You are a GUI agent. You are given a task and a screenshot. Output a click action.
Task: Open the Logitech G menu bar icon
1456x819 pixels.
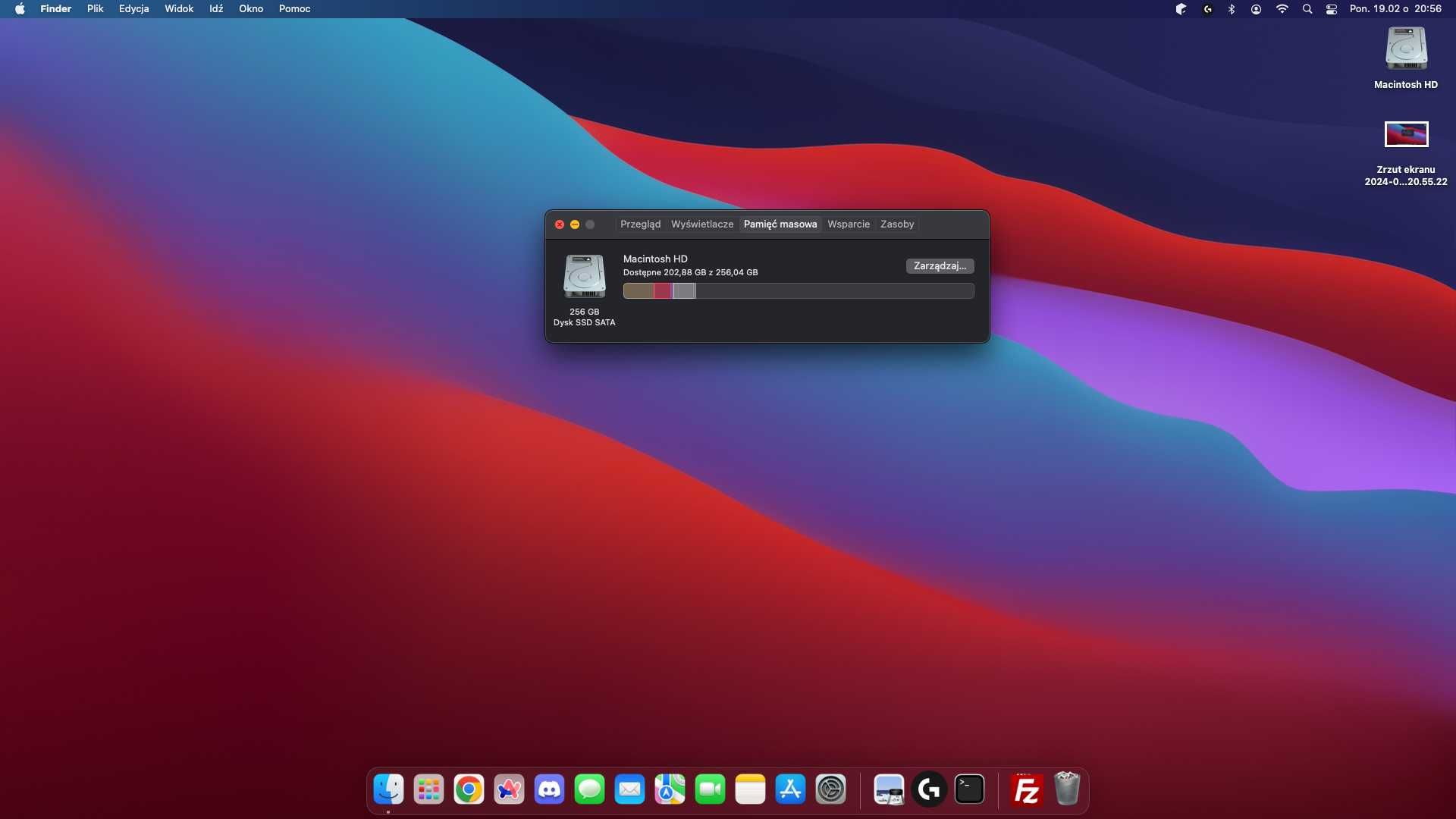point(1207,9)
